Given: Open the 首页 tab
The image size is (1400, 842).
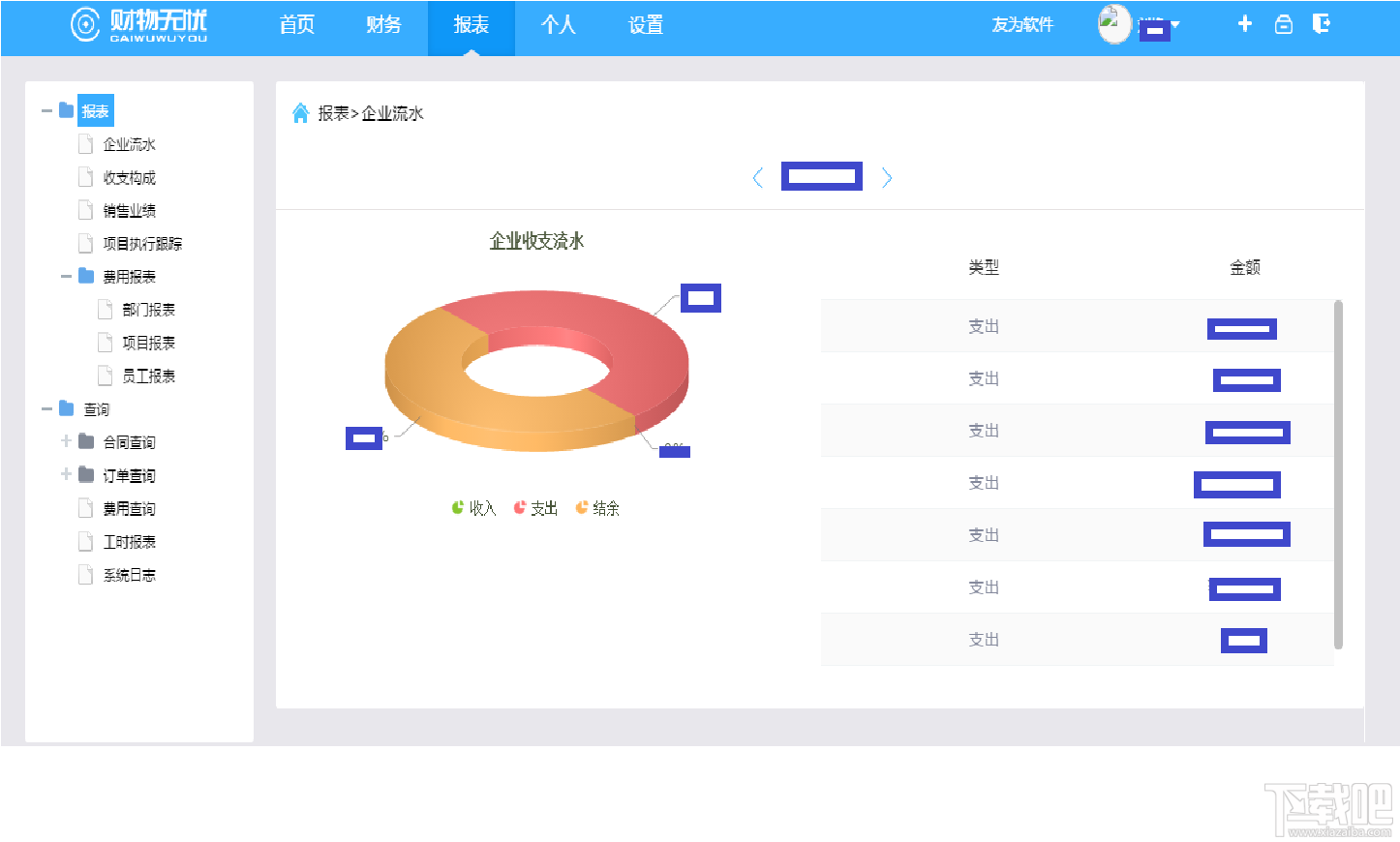Looking at the screenshot, I should (297, 25).
